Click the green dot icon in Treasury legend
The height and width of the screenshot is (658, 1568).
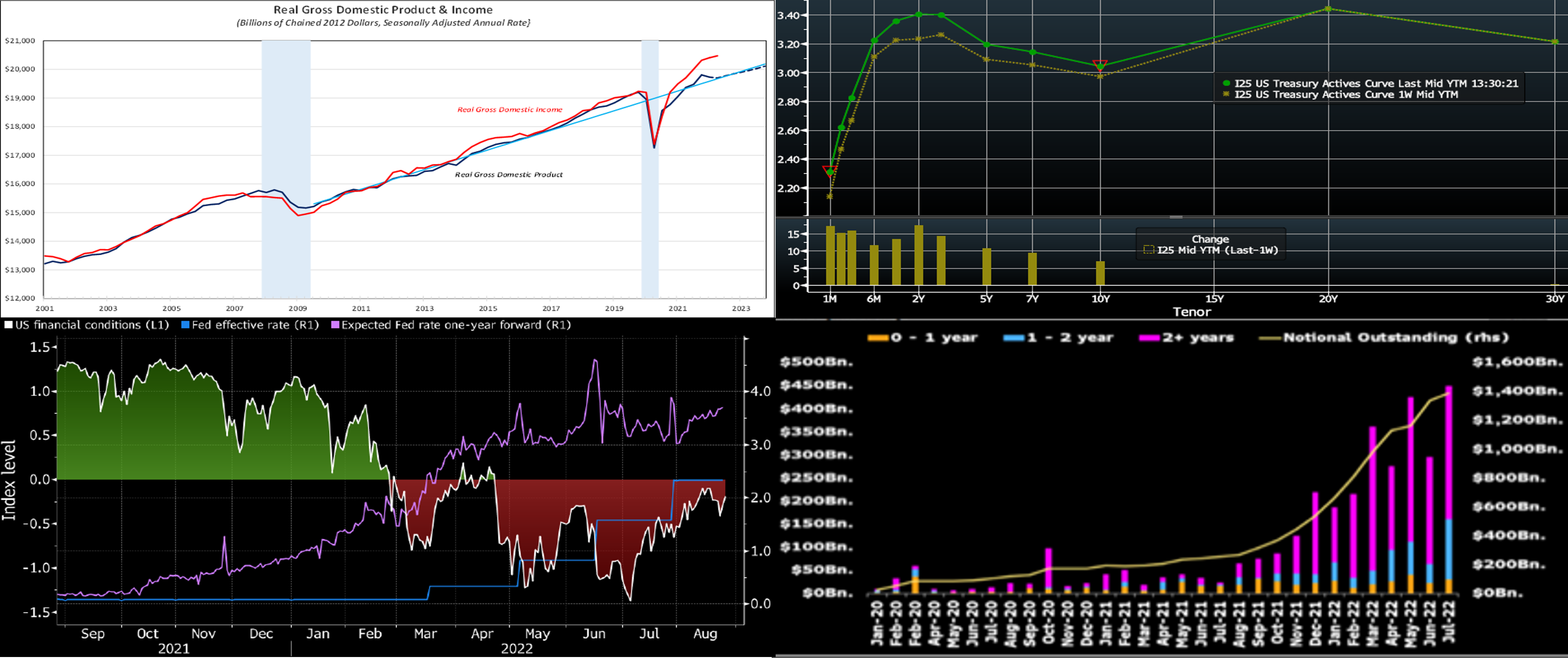(x=1227, y=83)
